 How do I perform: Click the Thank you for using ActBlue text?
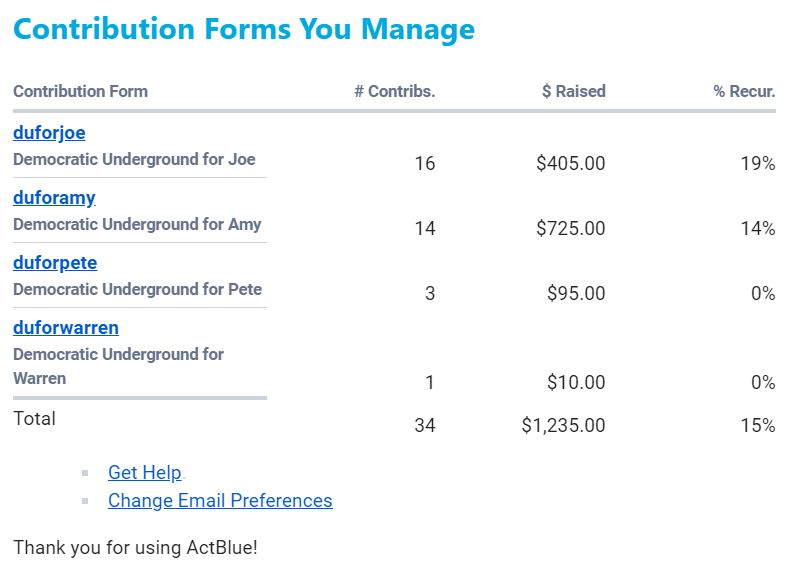point(135,548)
